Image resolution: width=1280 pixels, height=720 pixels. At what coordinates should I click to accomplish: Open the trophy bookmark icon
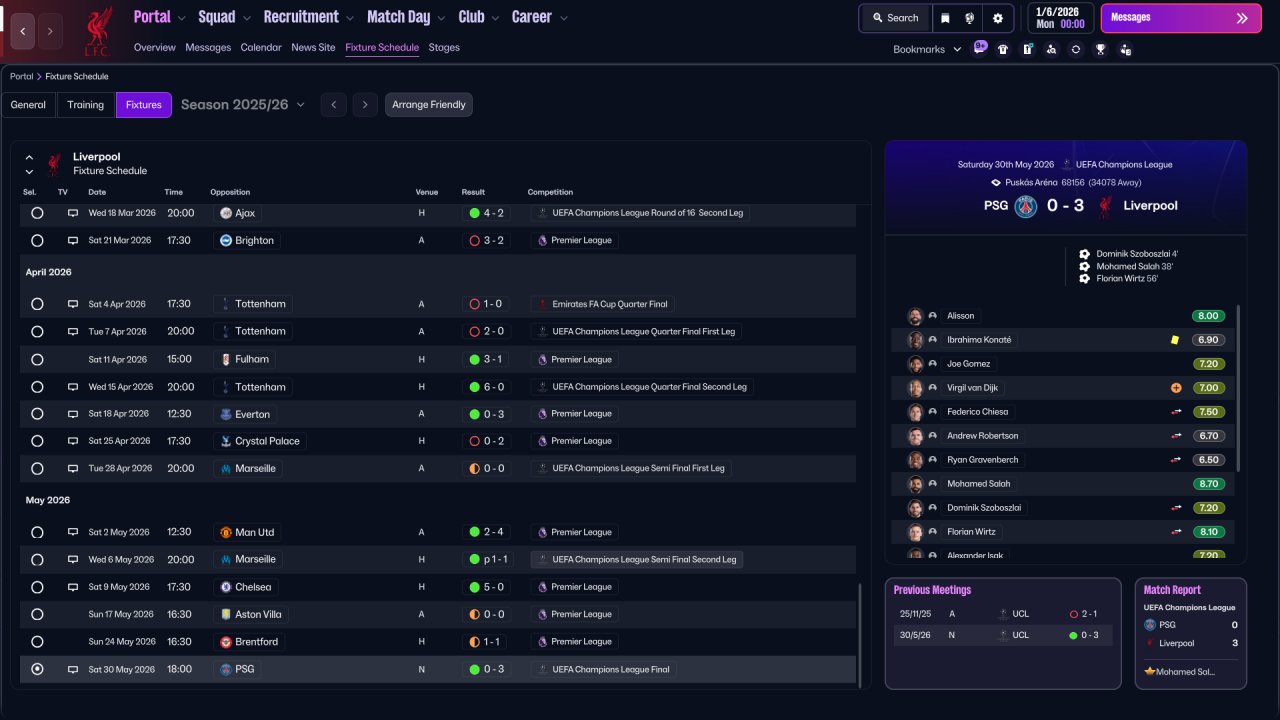1100,49
